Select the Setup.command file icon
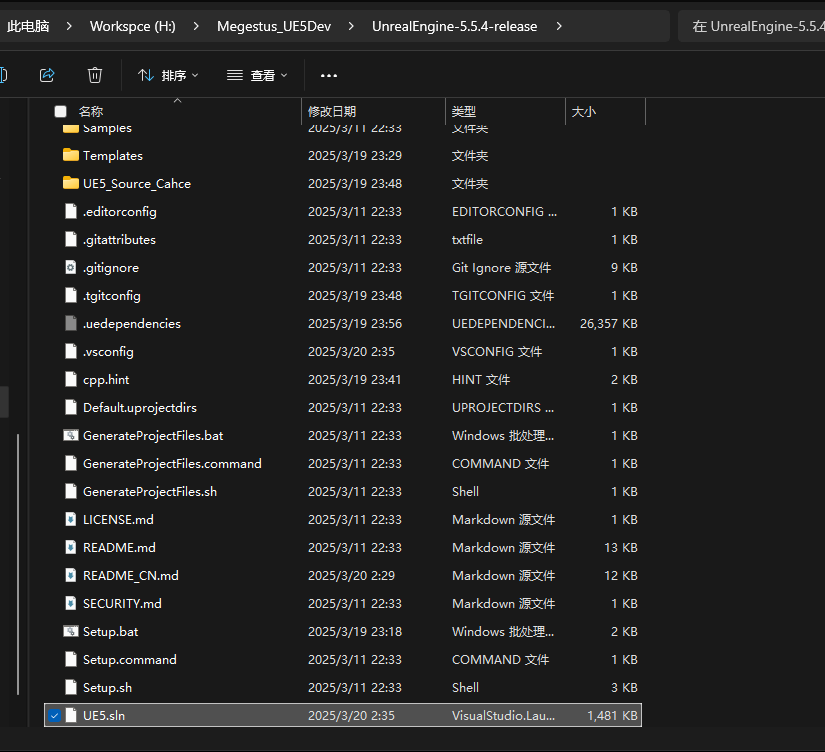The image size is (825, 752). (x=71, y=659)
